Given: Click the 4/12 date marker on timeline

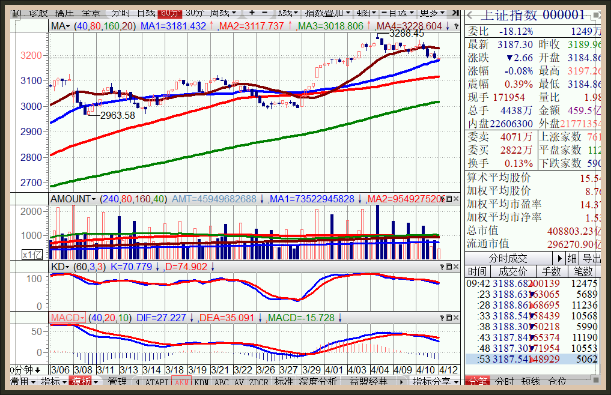Looking at the screenshot, I should click(x=449, y=369).
